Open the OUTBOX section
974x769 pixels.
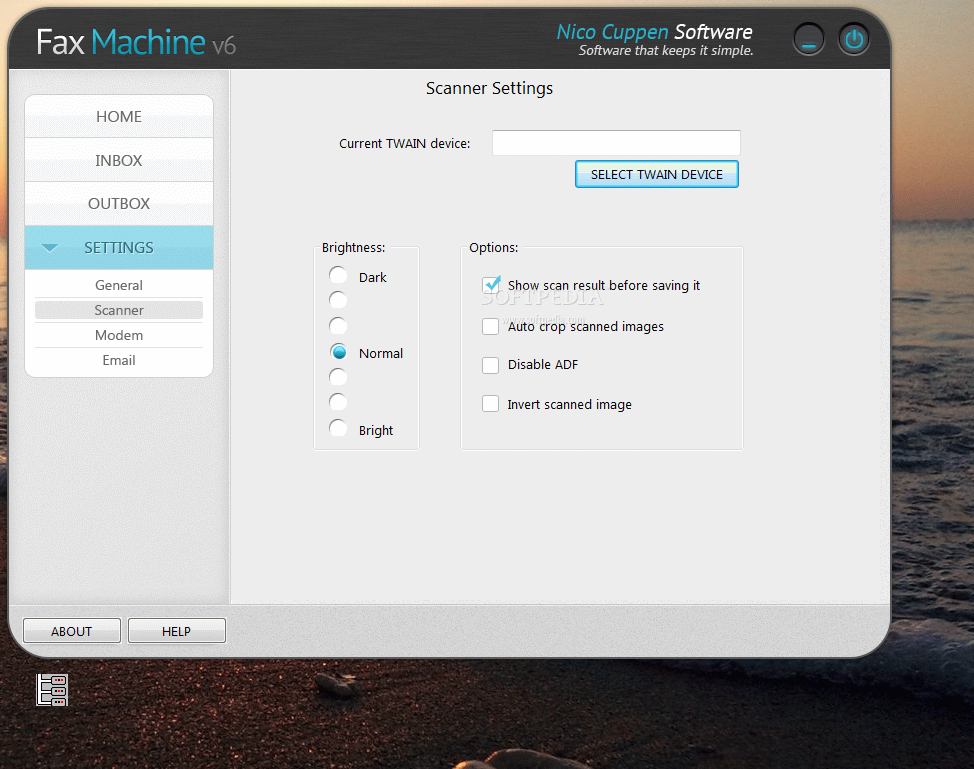point(119,204)
